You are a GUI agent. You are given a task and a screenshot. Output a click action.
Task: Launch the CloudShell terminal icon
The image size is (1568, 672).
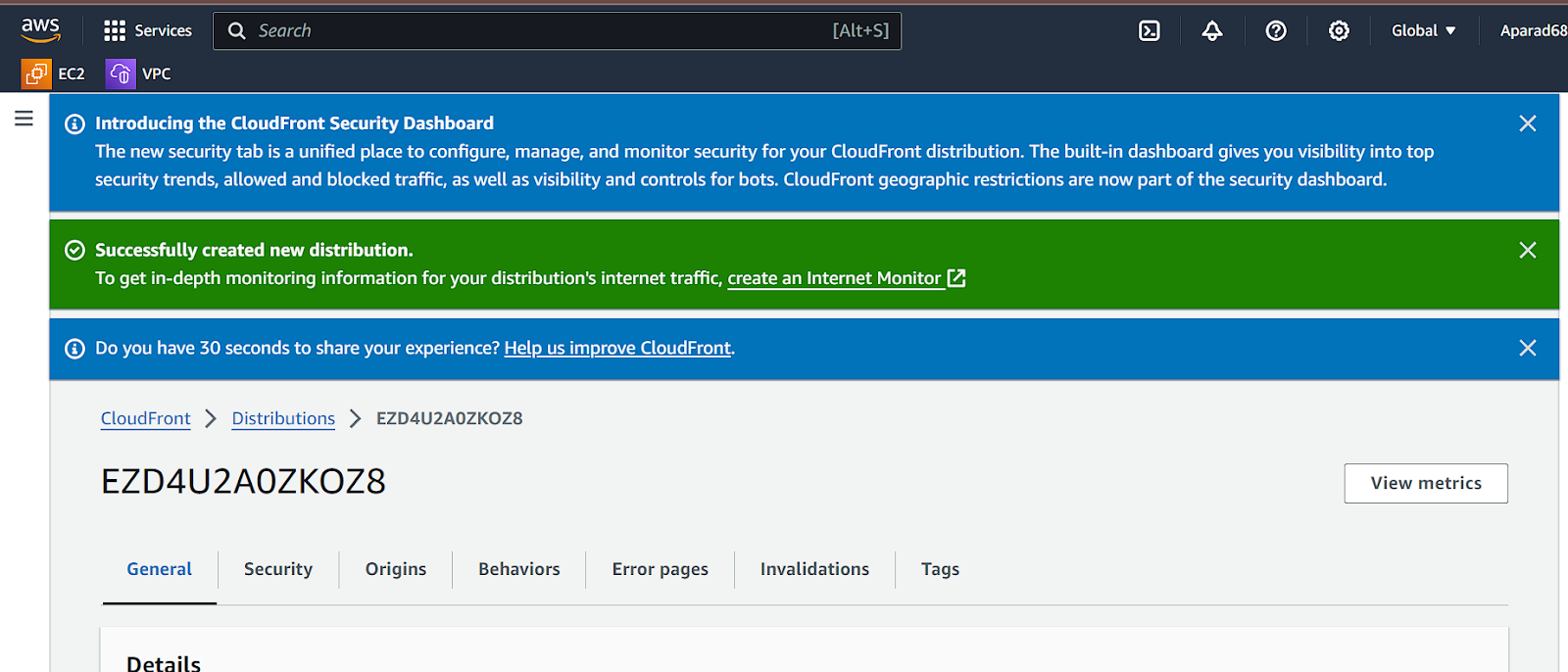[1150, 30]
